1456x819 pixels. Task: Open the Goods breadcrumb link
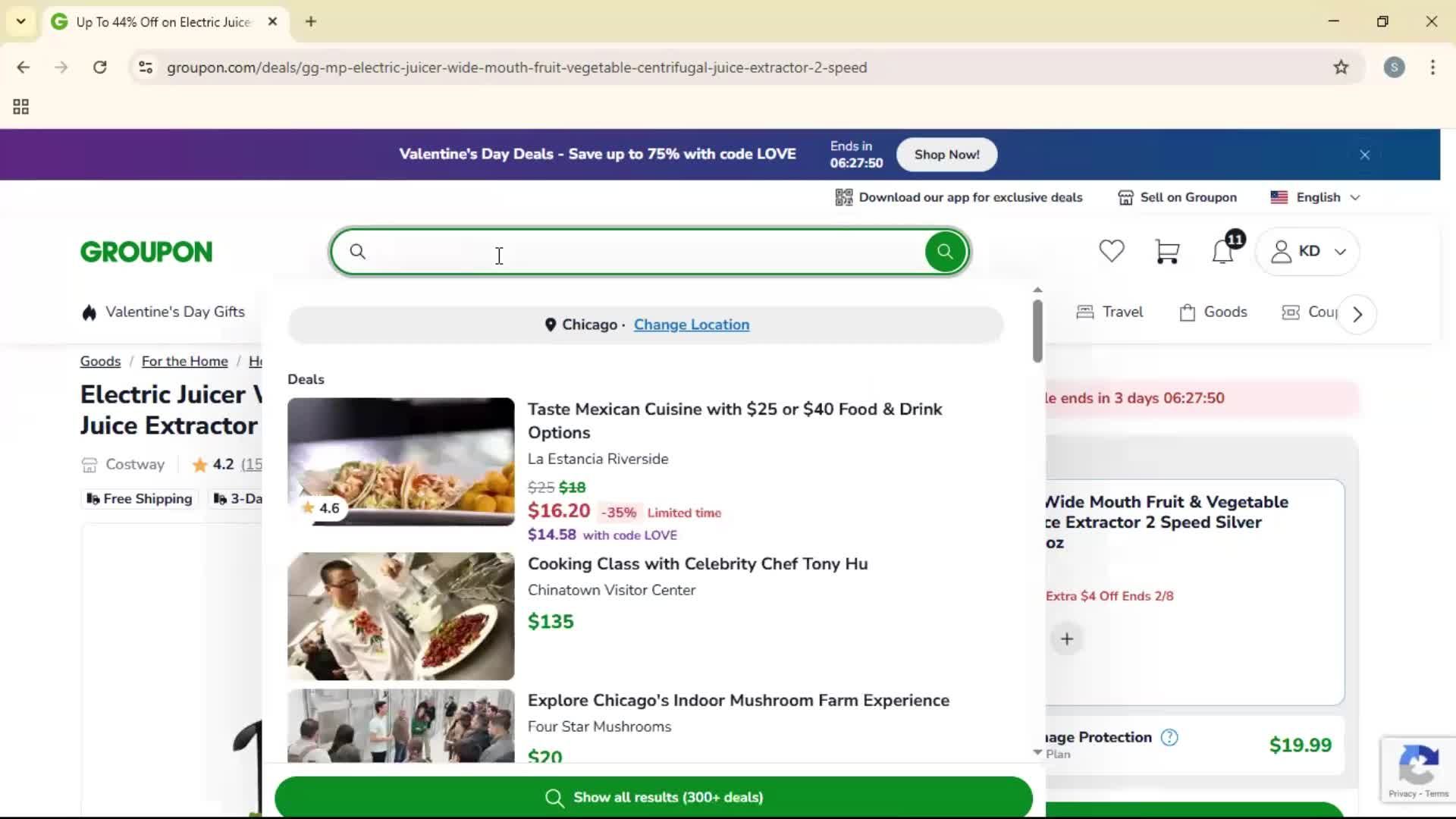tap(100, 361)
